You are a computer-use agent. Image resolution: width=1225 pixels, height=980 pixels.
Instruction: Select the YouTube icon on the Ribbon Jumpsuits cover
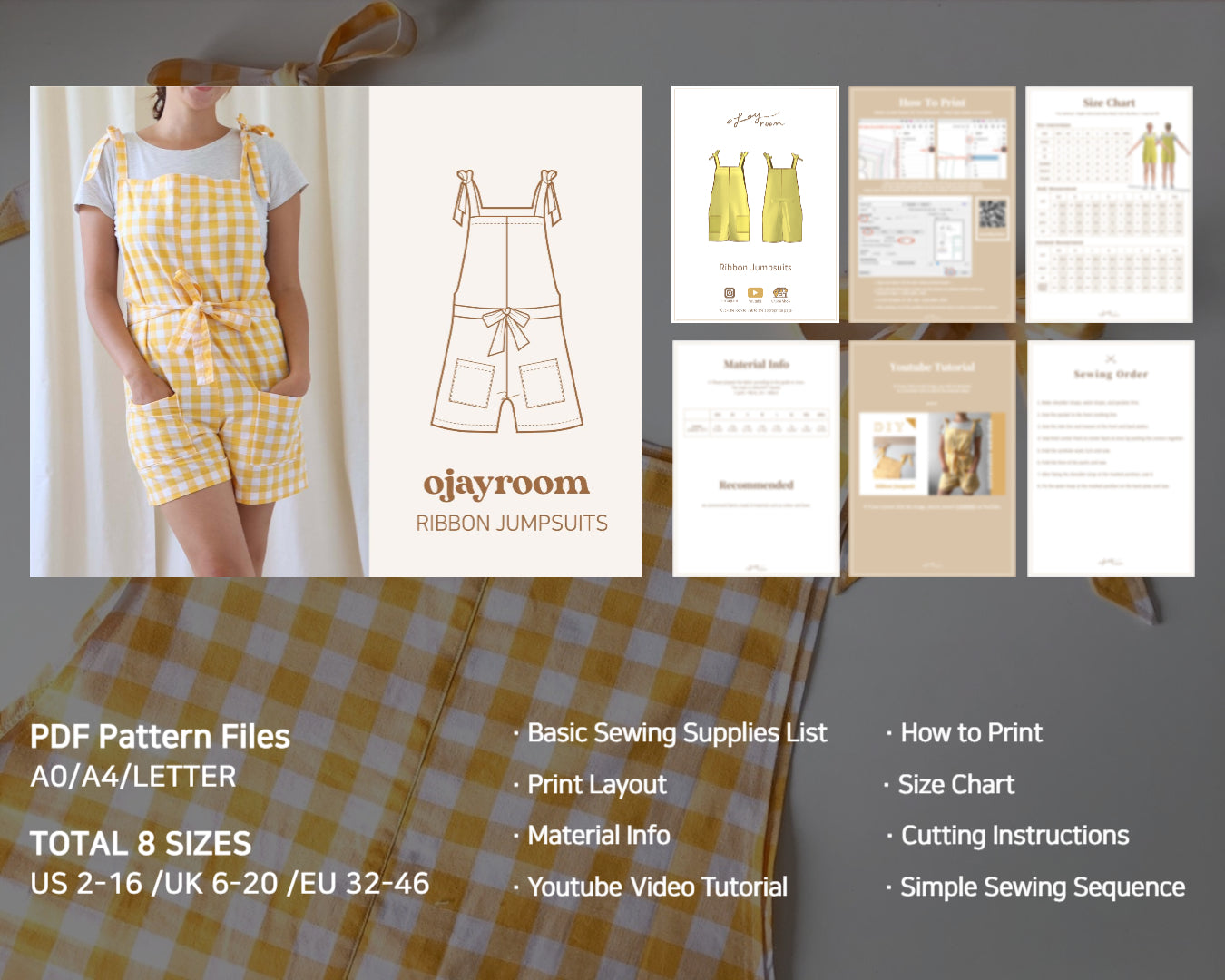click(755, 292)
